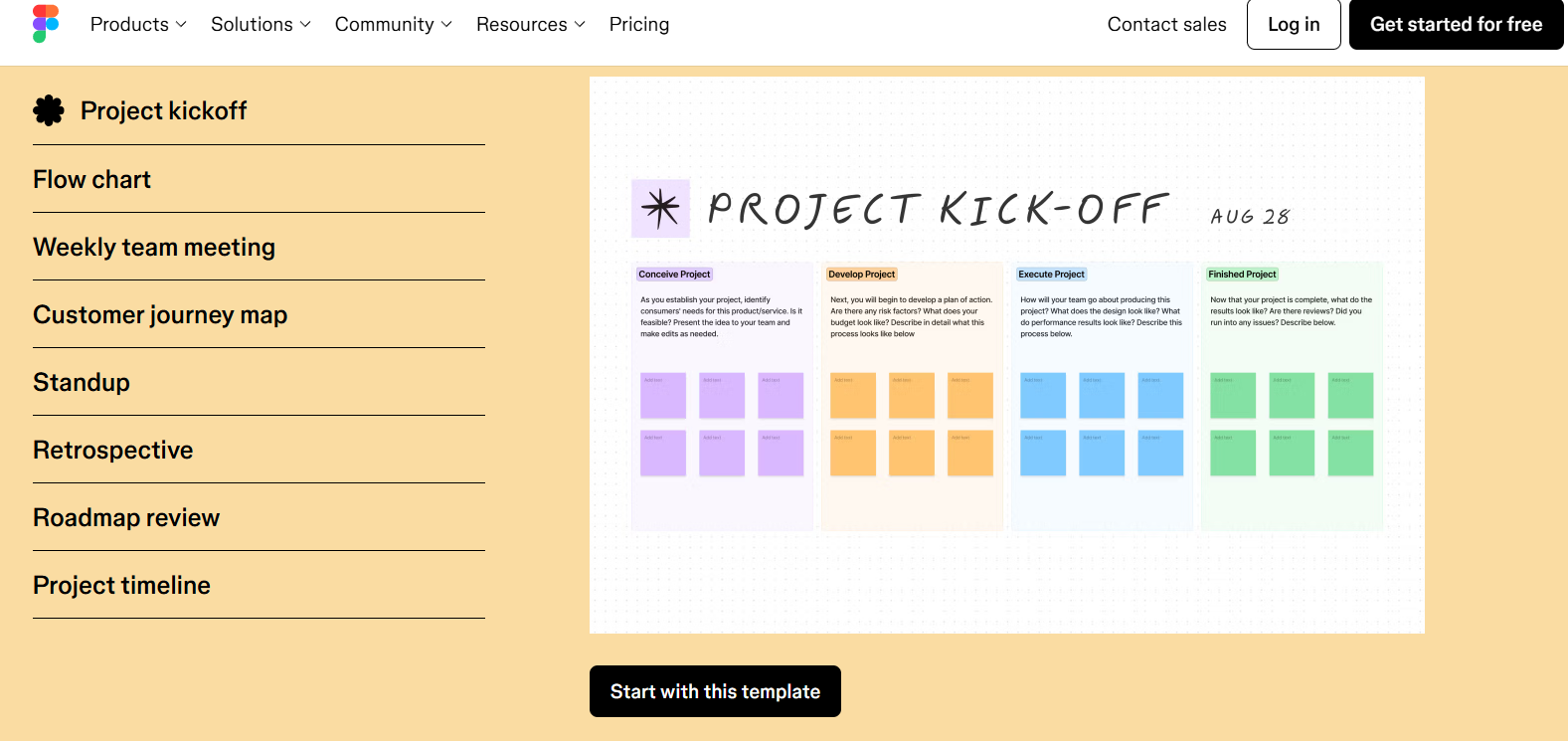Click the Log in button
1568x741 pixels.
click(x=1294, y=24)
